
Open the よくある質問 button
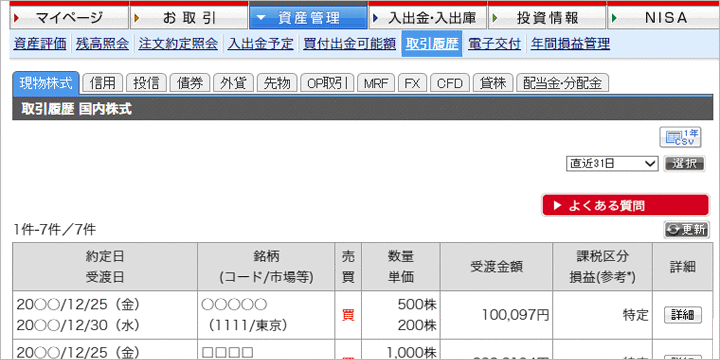(625, 205)
